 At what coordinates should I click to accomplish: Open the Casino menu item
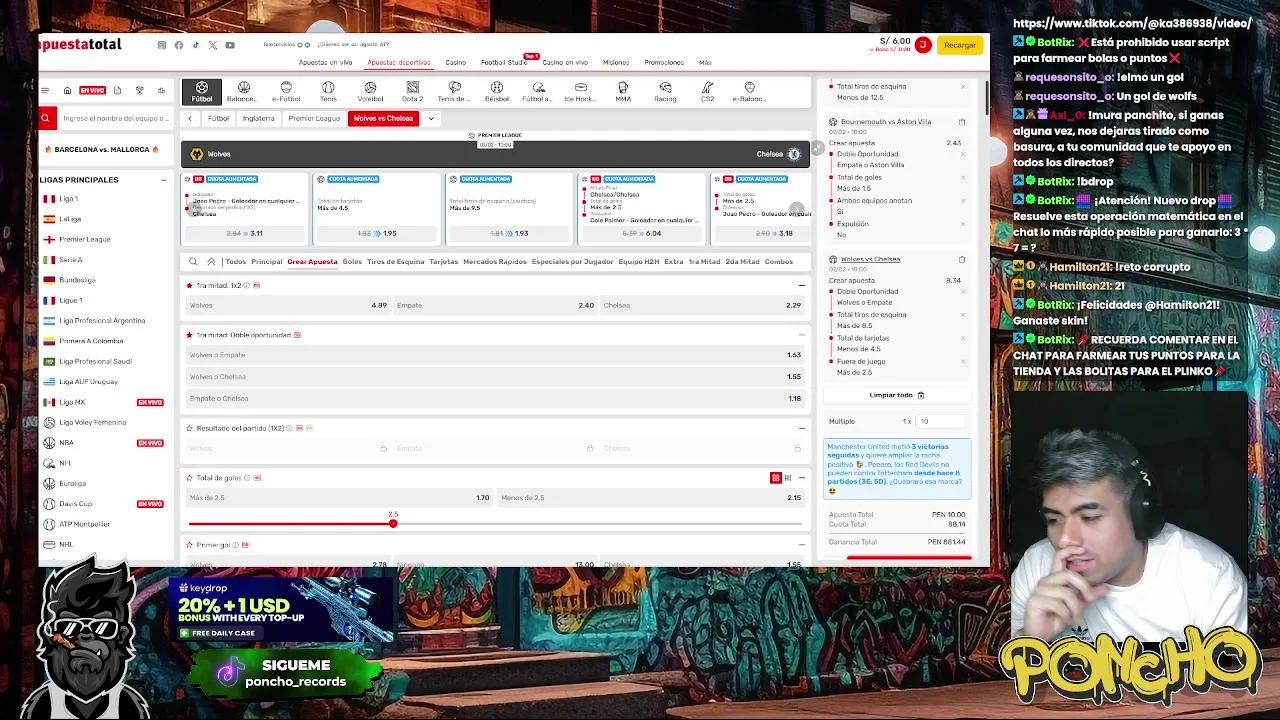point(455,62)
